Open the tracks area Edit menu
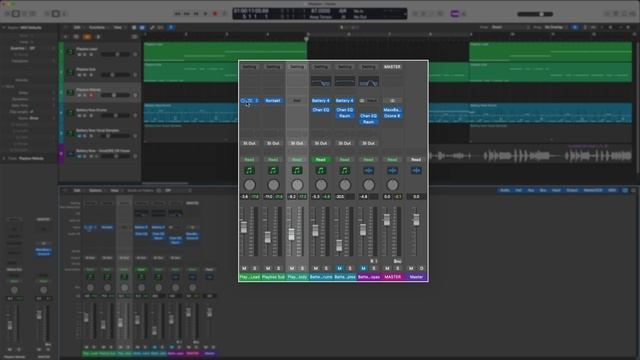Screen dimensions: 640x360 77,27
